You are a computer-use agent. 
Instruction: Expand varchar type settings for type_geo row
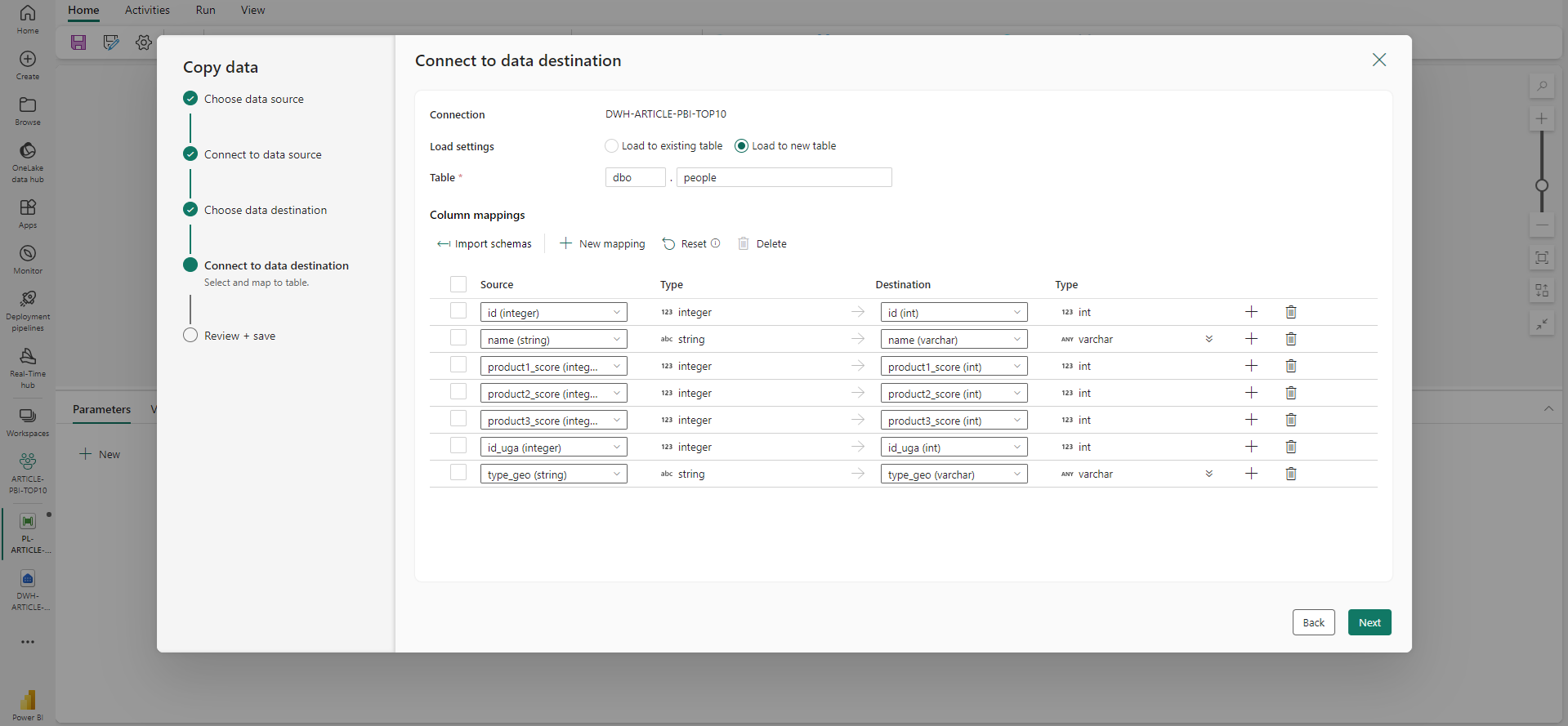coord(1209,474)
